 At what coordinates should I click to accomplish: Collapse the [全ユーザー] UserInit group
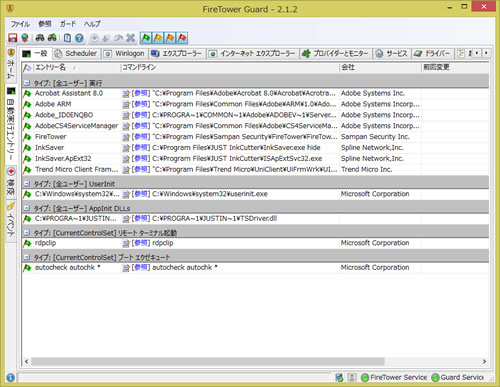[x=27, y=184]
